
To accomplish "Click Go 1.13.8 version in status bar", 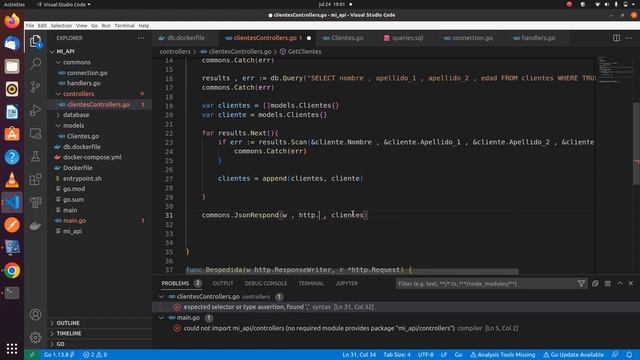I will (59, 355).
